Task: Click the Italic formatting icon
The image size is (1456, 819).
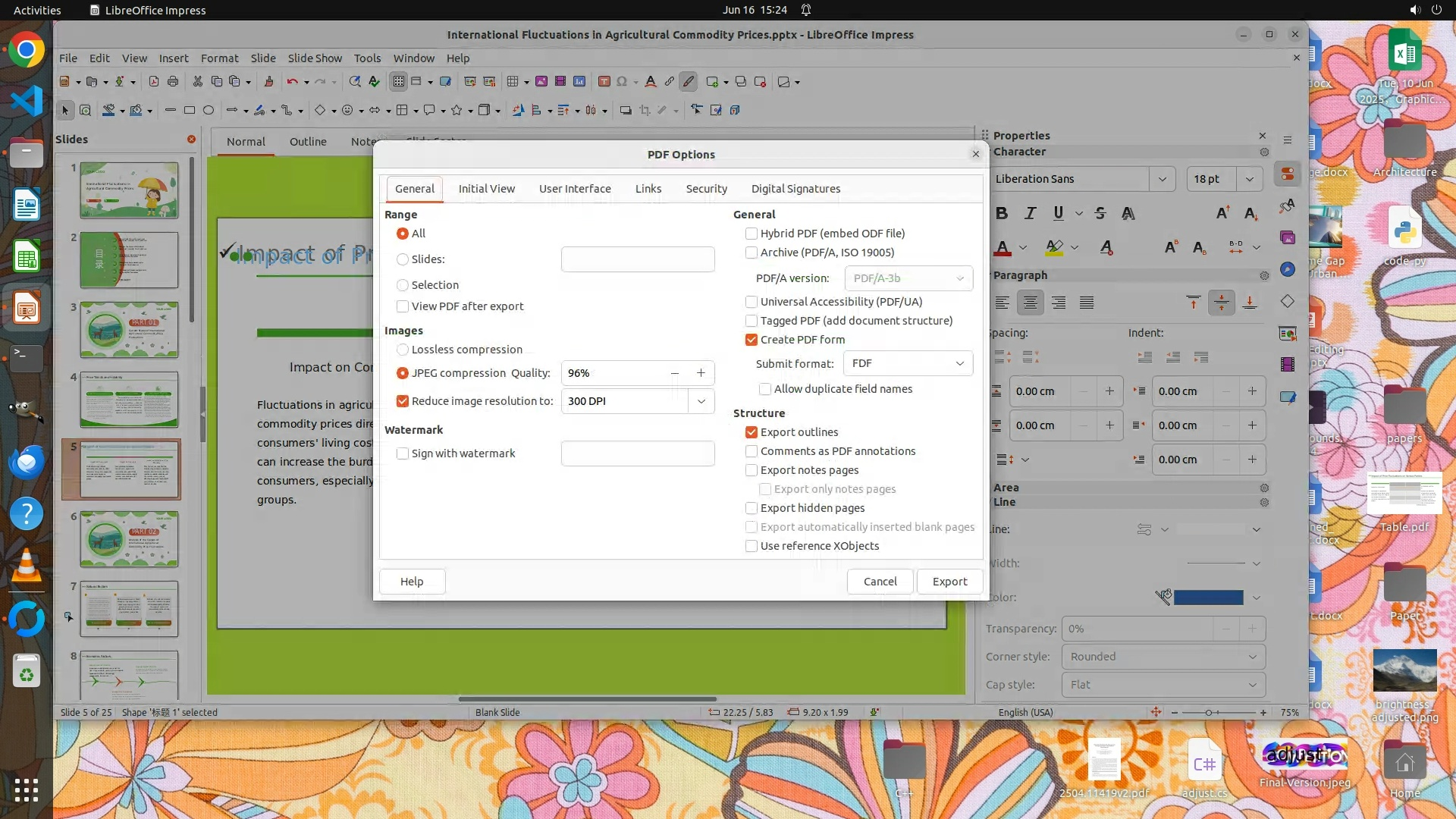Action: click(x=1030, y=213)
